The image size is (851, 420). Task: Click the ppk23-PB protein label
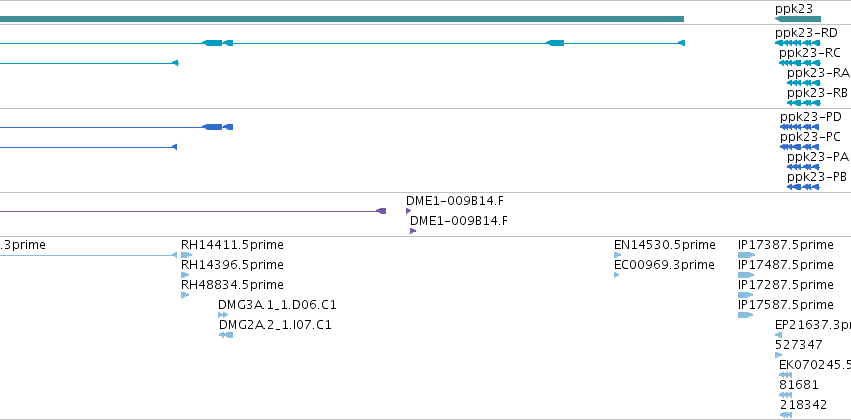coord(817,177)
